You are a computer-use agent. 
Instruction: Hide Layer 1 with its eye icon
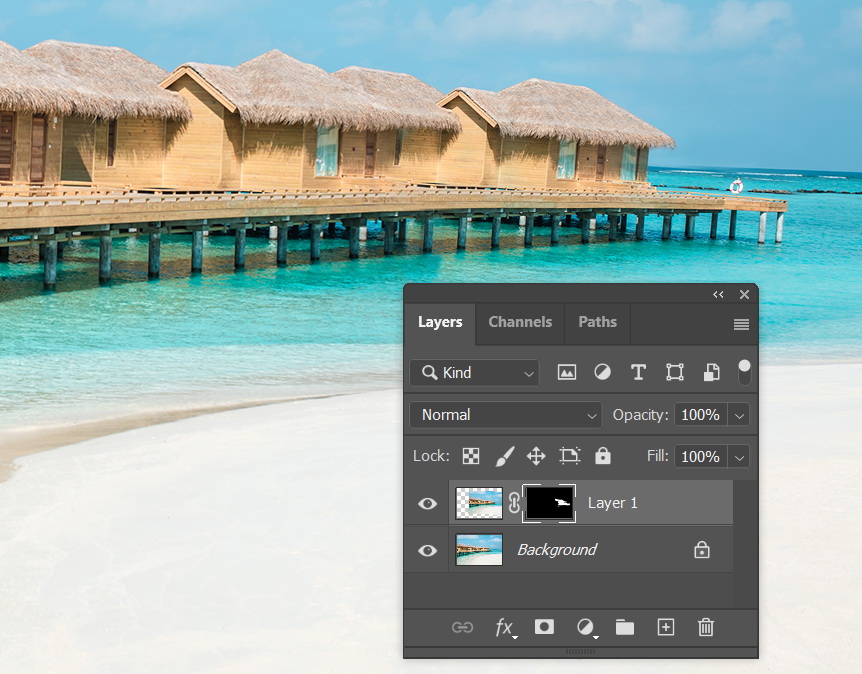click(427, 503)
